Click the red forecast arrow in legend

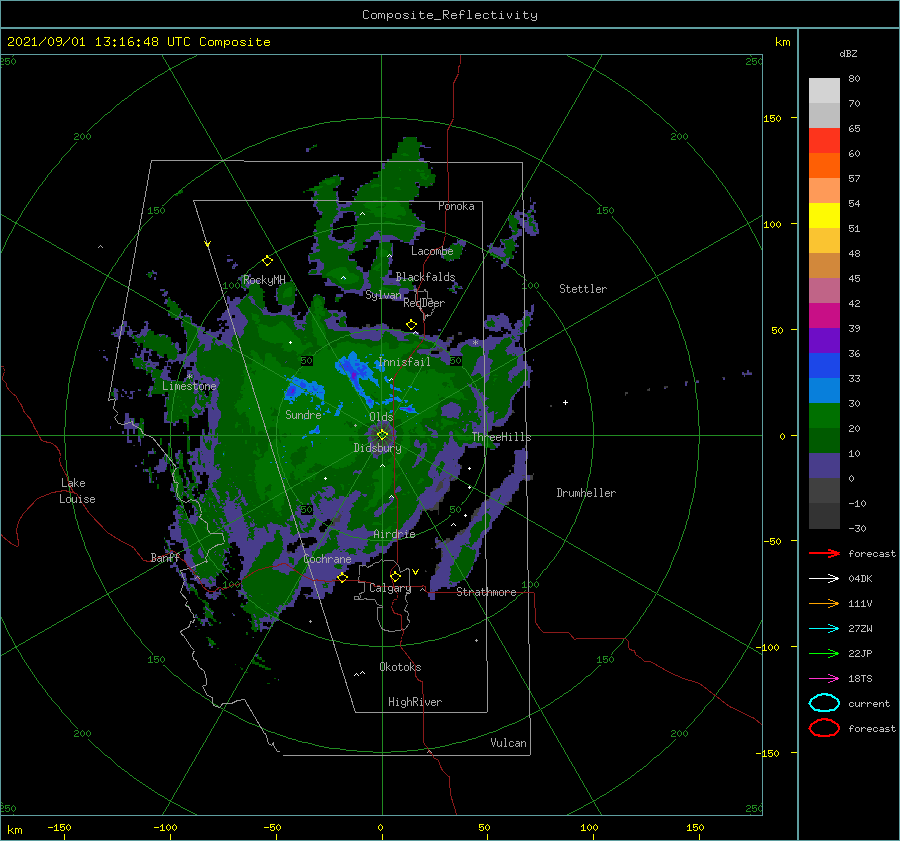824,553
